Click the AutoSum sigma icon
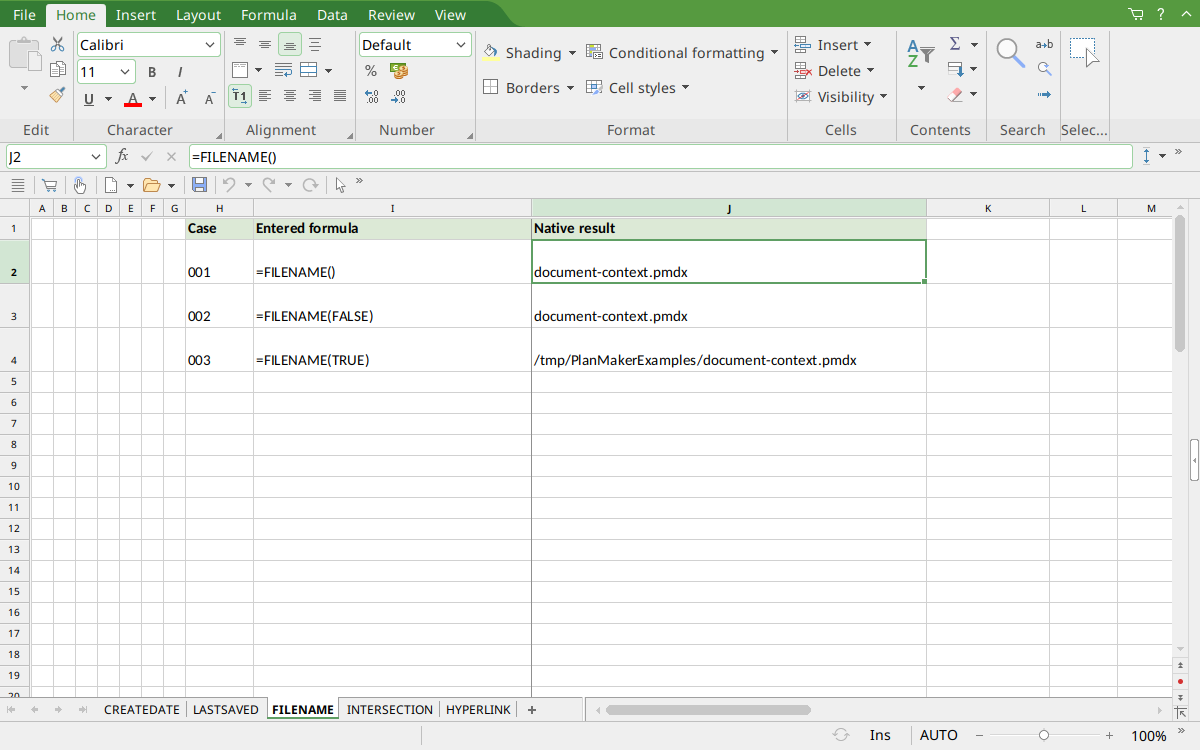The width and height of the screenshot is (1200, 750). tap(955, 44)
